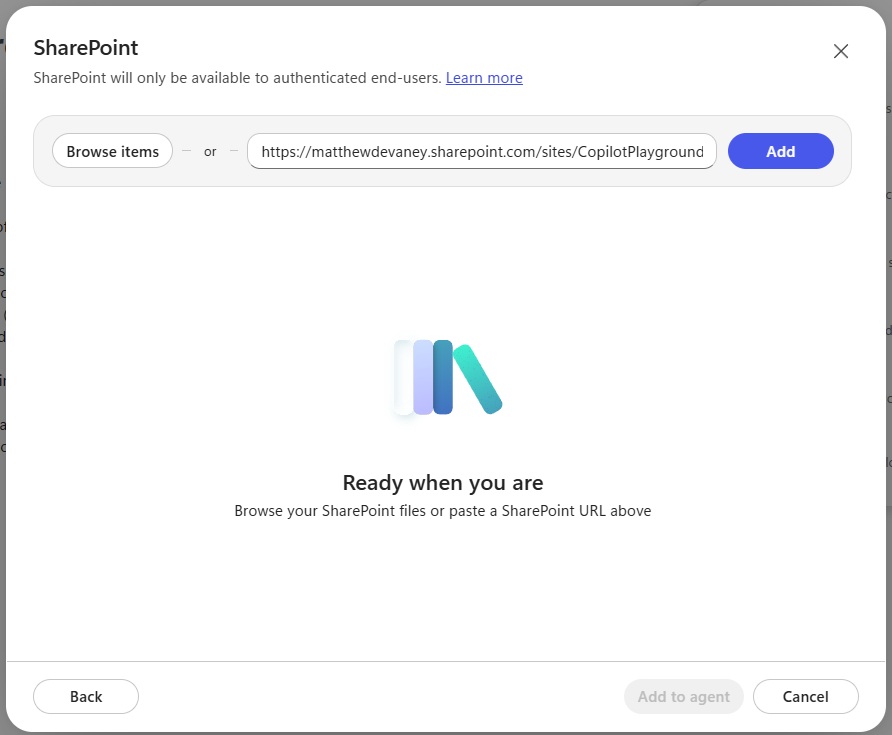Open the Learn more link
The image size is (892, 735).
484,78
